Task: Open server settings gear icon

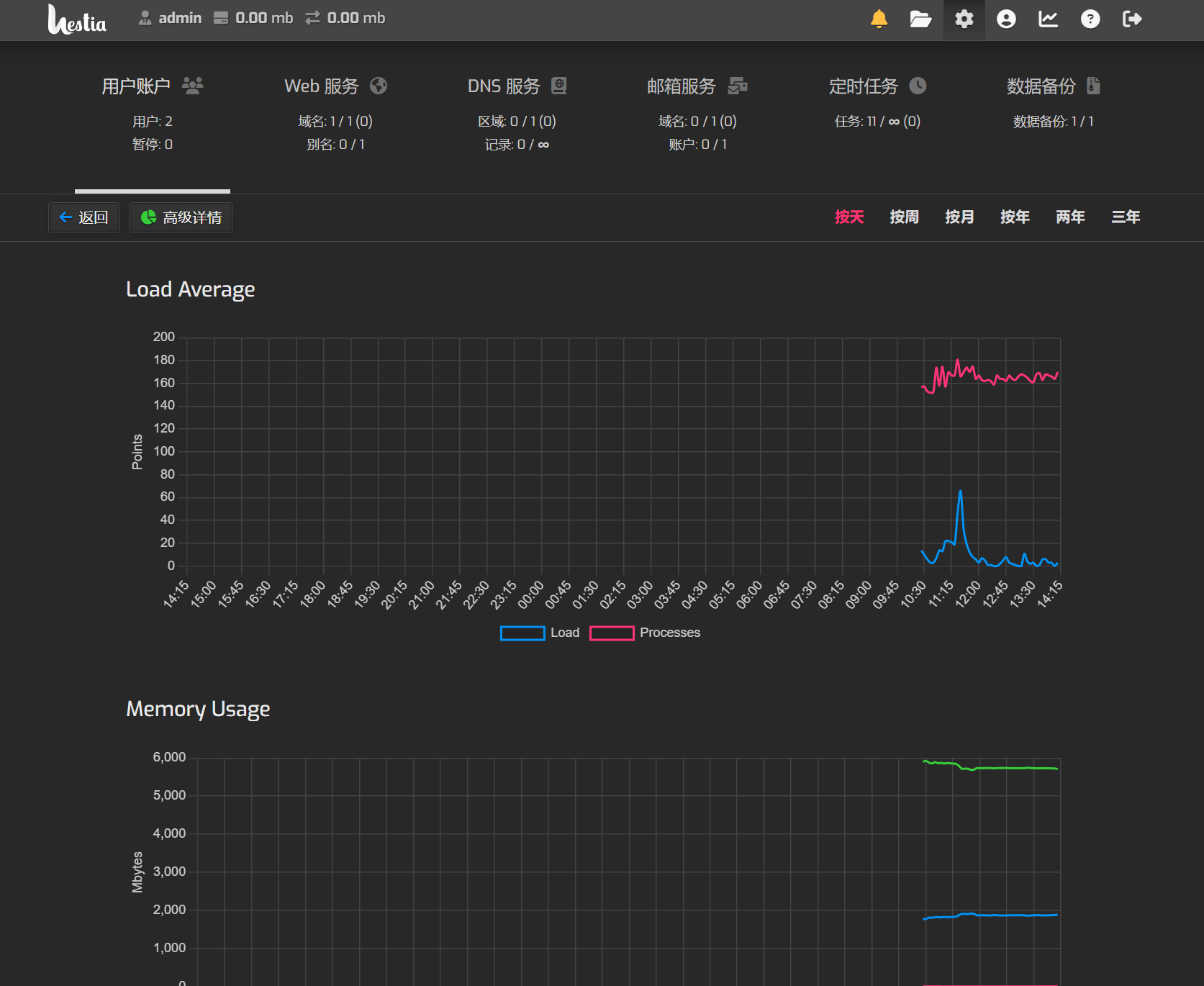Action: click(964, 19)
